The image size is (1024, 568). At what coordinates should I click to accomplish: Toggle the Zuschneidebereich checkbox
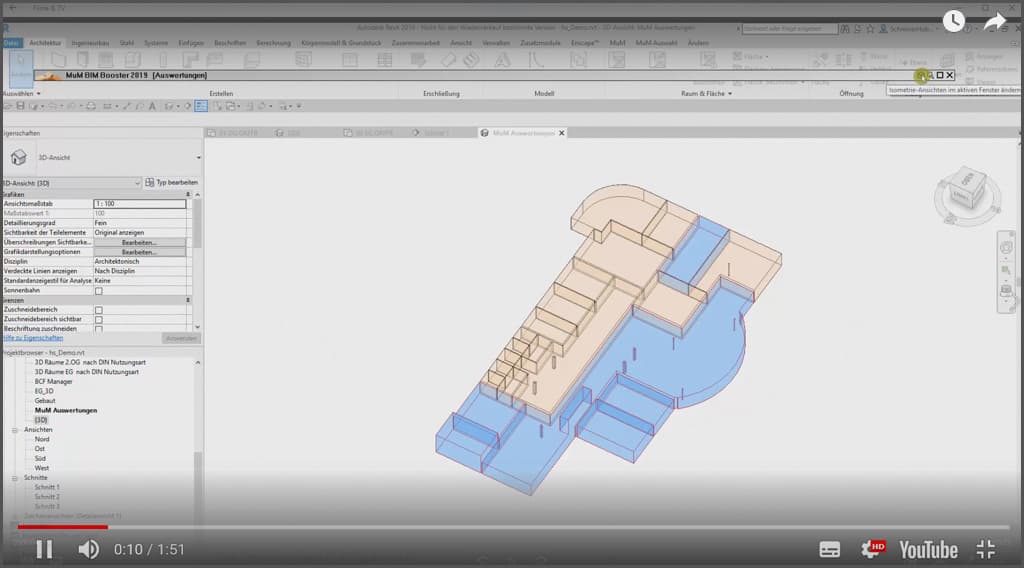coord(99,310)
